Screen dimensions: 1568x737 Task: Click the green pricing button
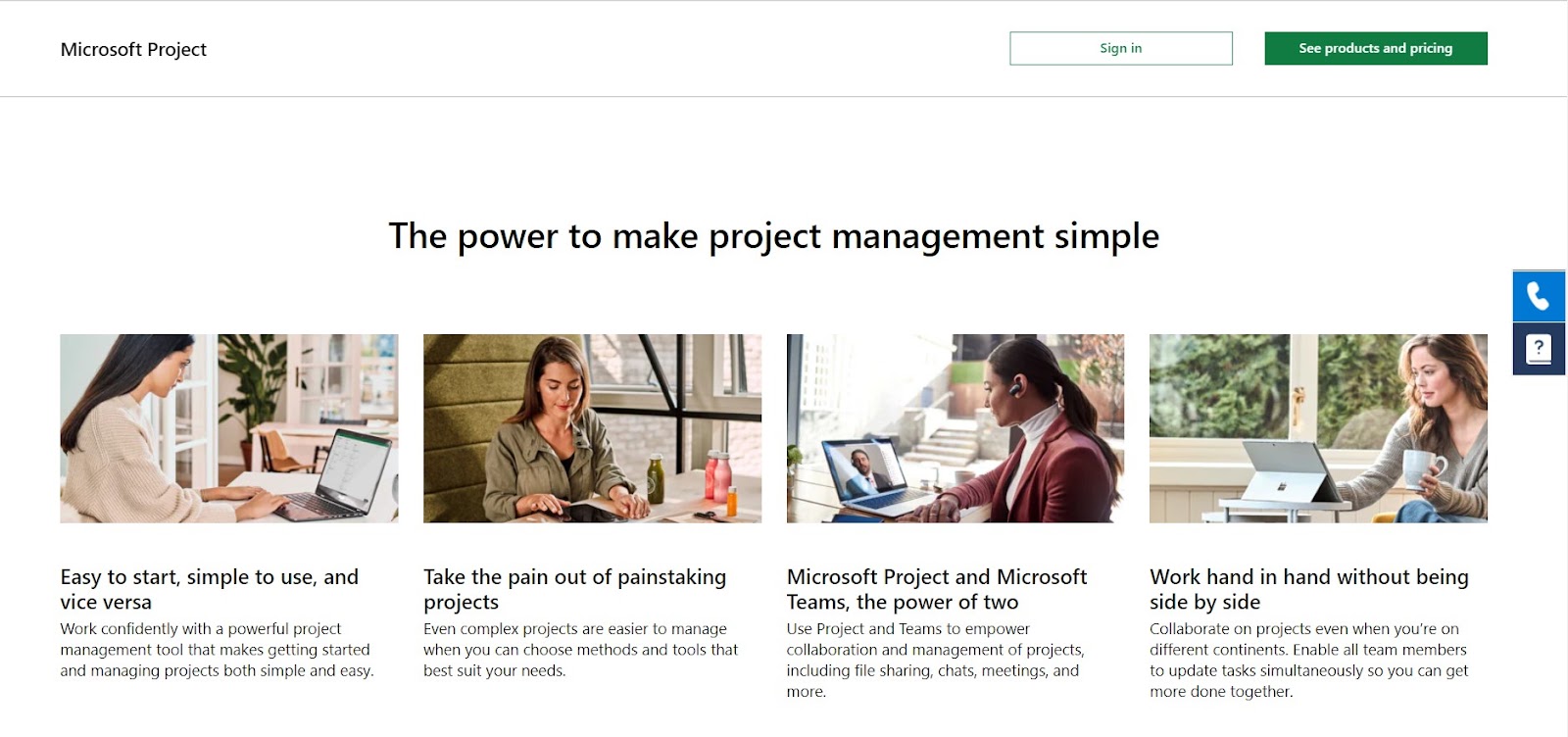[1375, 48]
